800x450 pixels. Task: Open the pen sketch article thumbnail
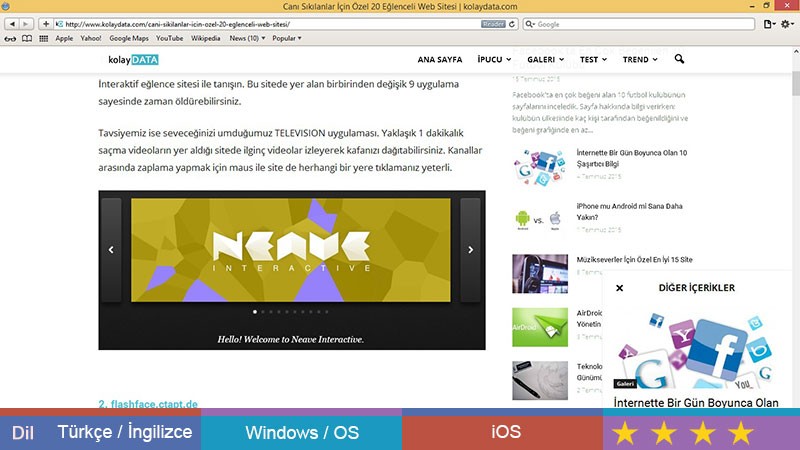(540, 381)
